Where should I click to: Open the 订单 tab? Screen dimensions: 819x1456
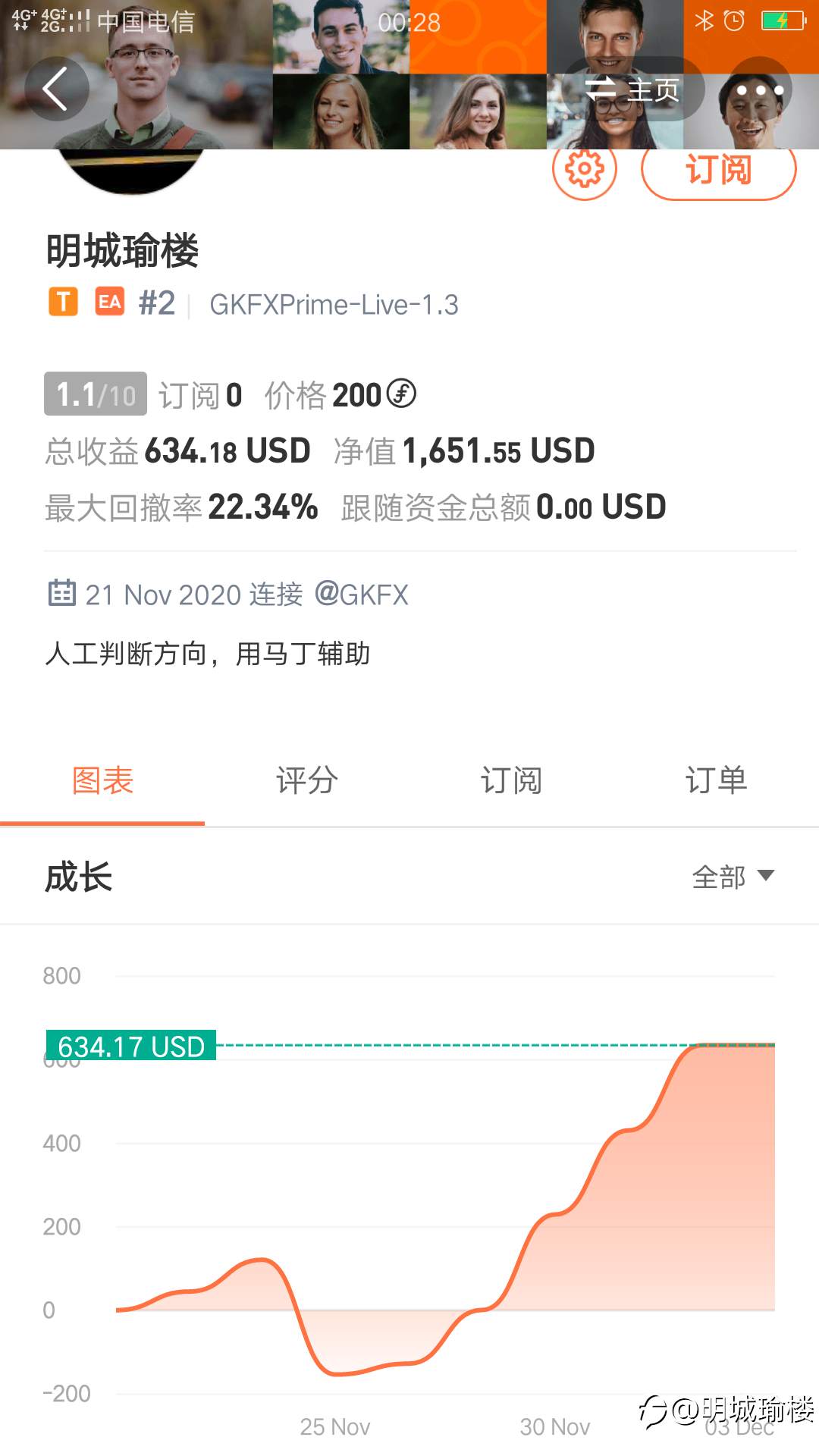pos(717,780)
